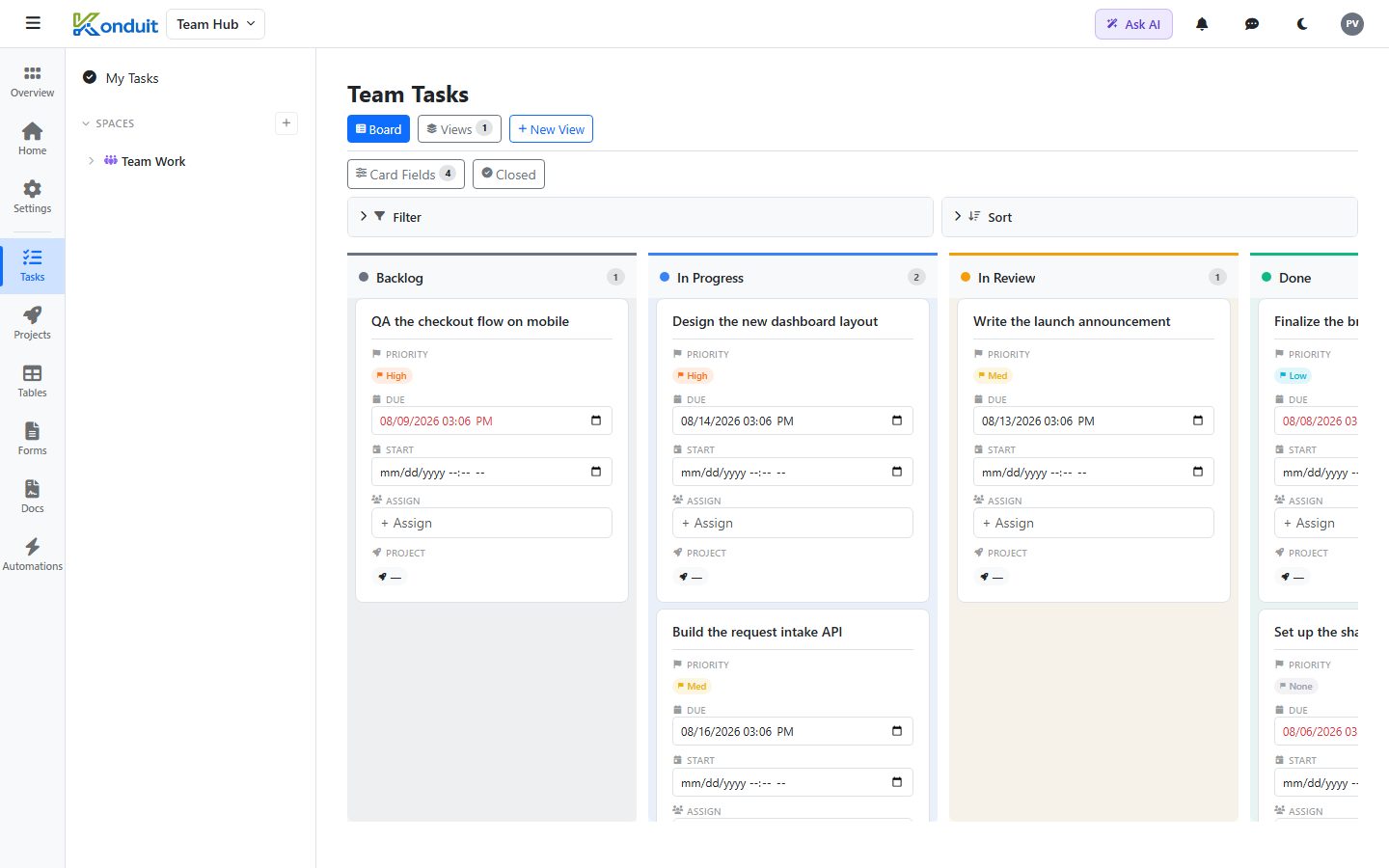Add a new space with plus icon
The height and width of the screenshot is (868, 1389).
tap(286, 122)
